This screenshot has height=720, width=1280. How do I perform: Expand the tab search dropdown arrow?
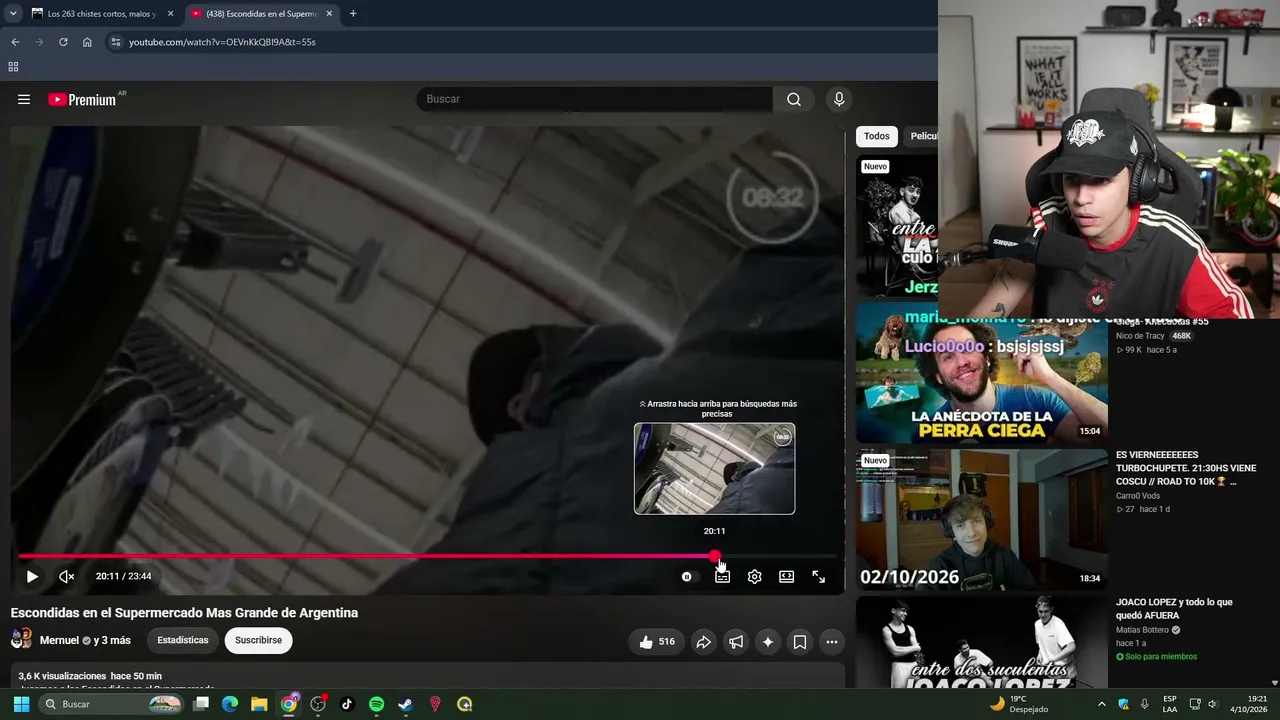[x=13, y=14]
